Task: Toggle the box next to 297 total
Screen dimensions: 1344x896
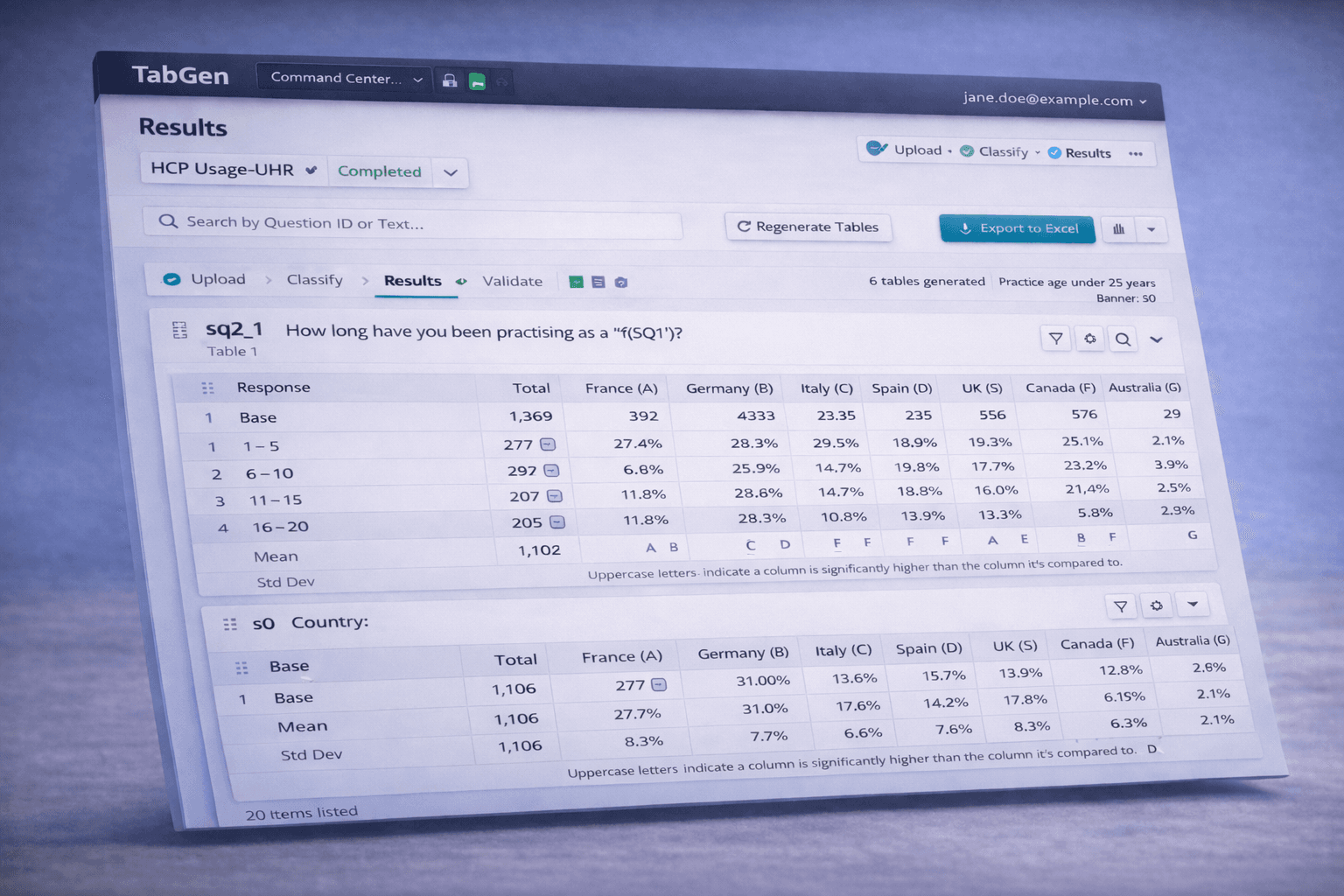Action: 551,471
